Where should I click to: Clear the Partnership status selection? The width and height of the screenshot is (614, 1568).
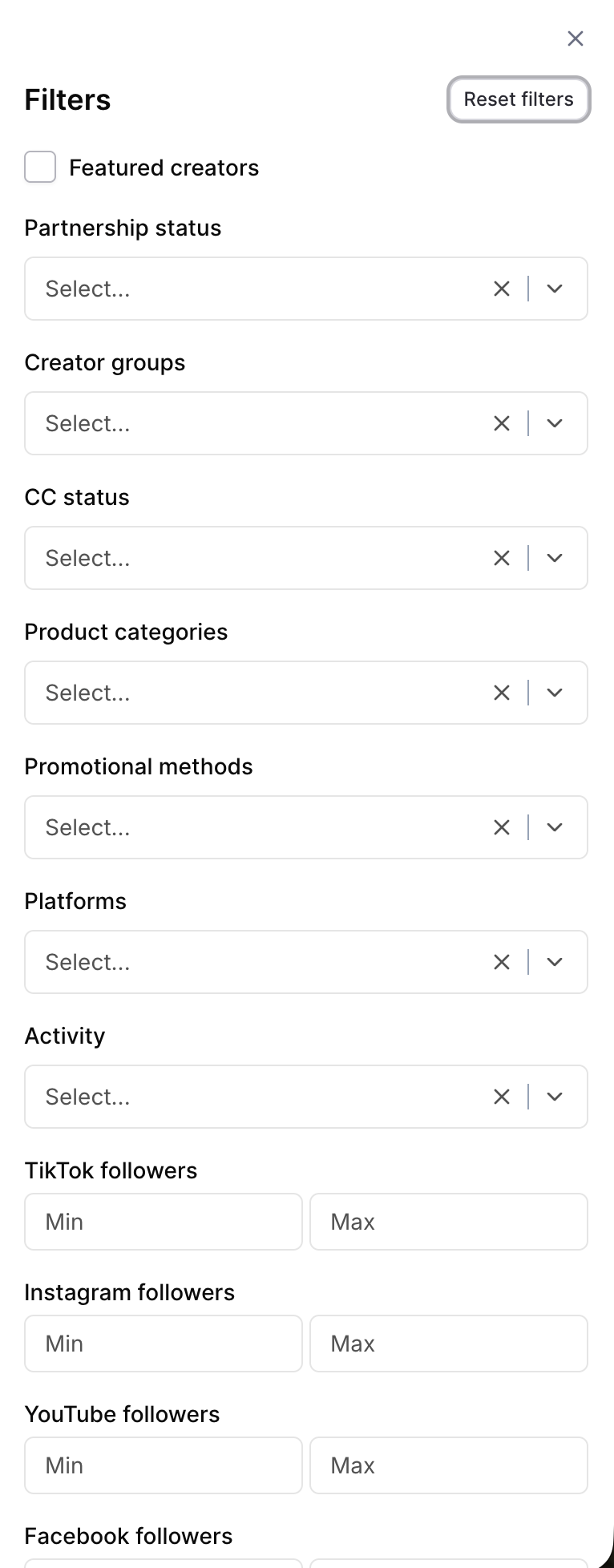pos(502,289)
